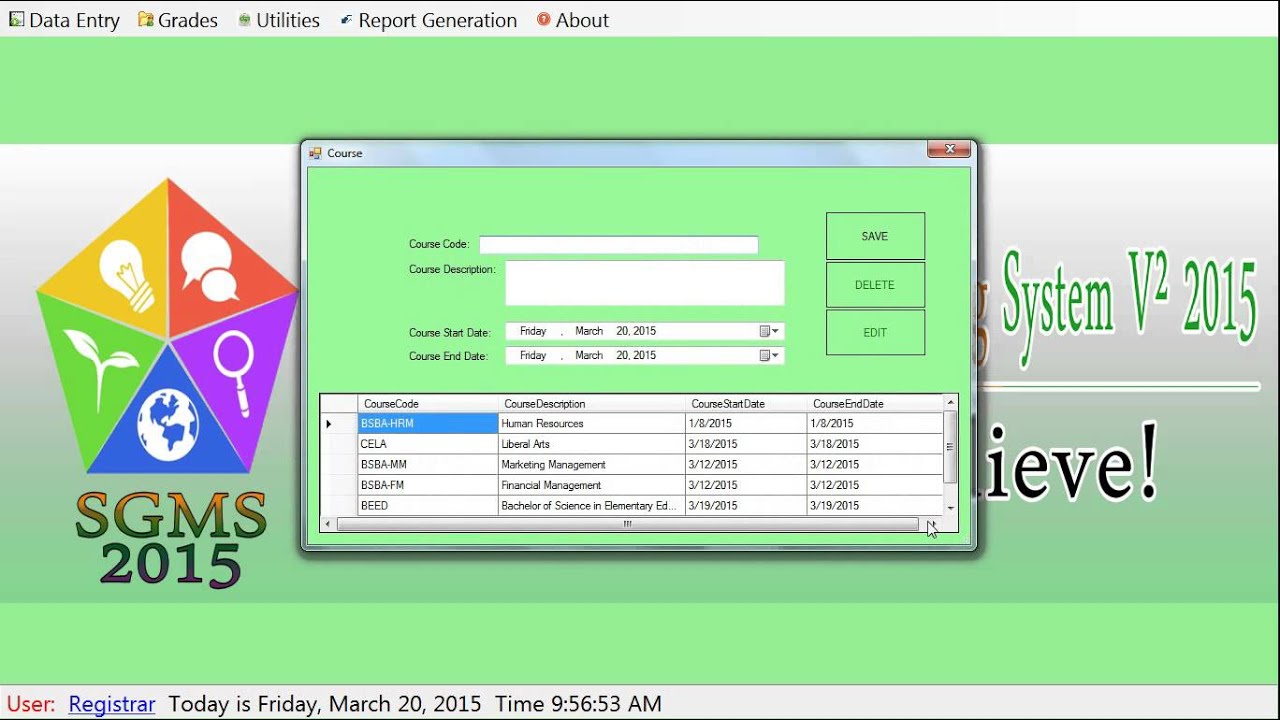The width and height of the screenshot is (1280, 720).
Task: Open the Course End Date calendar dropdown
Action: [x=769, y=355]
